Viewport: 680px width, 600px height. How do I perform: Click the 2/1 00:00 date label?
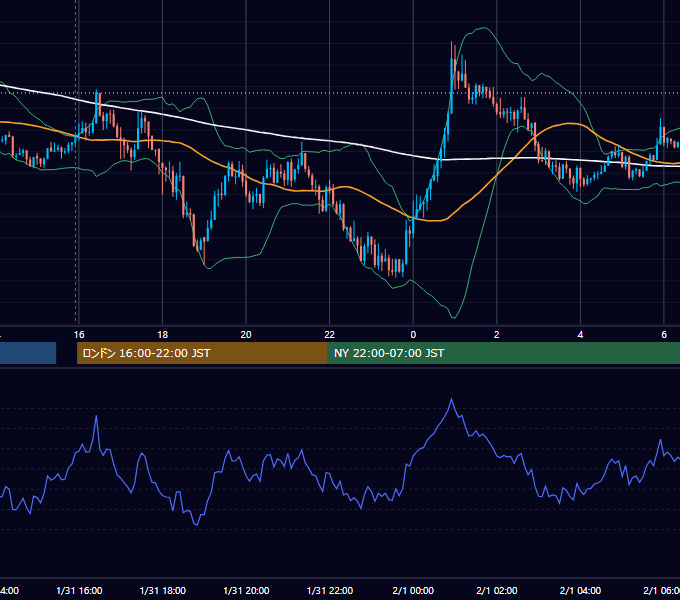click(x=413, y=591)
